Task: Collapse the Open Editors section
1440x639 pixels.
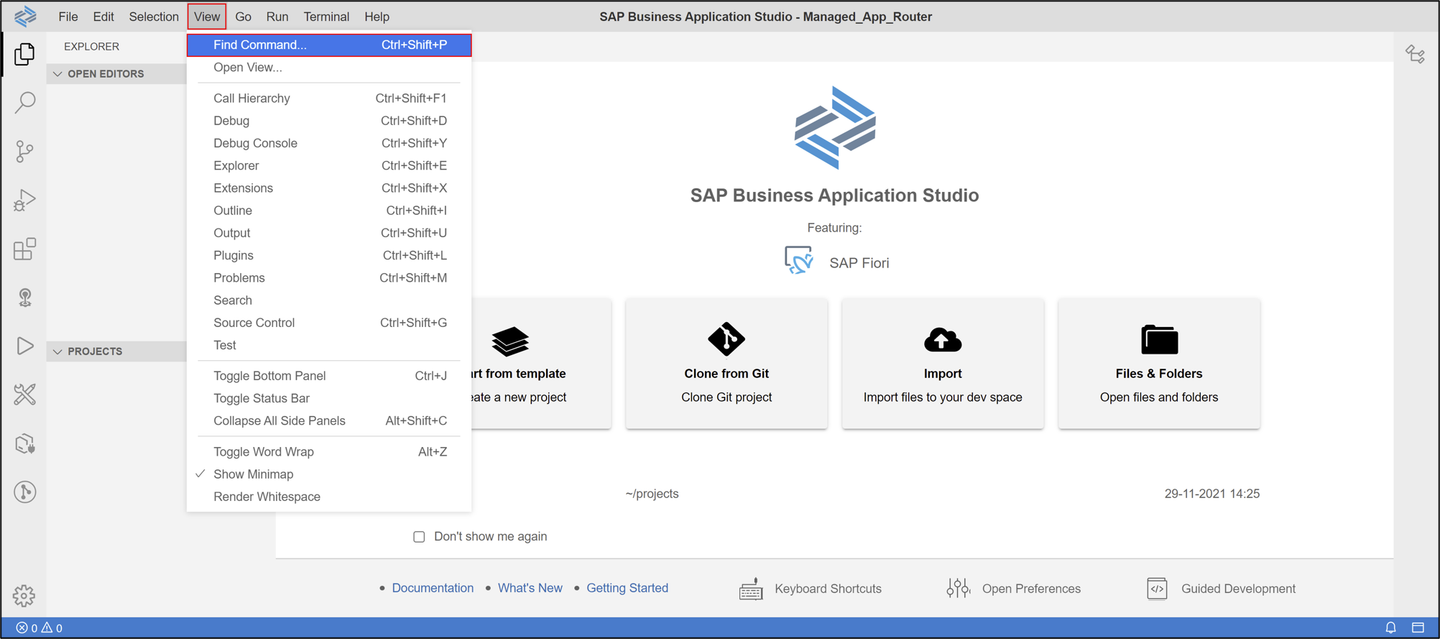Action: 116,74
